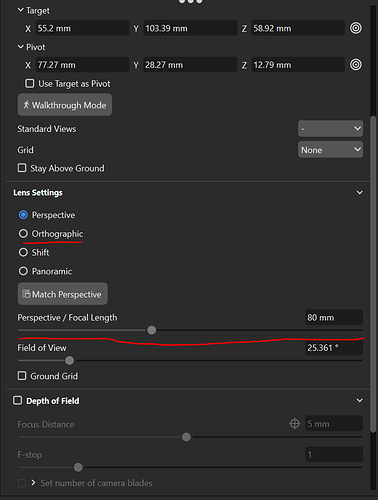Enable Use Target as Pivot checkbox
This screenshot has height=500, width=378.
30,83
